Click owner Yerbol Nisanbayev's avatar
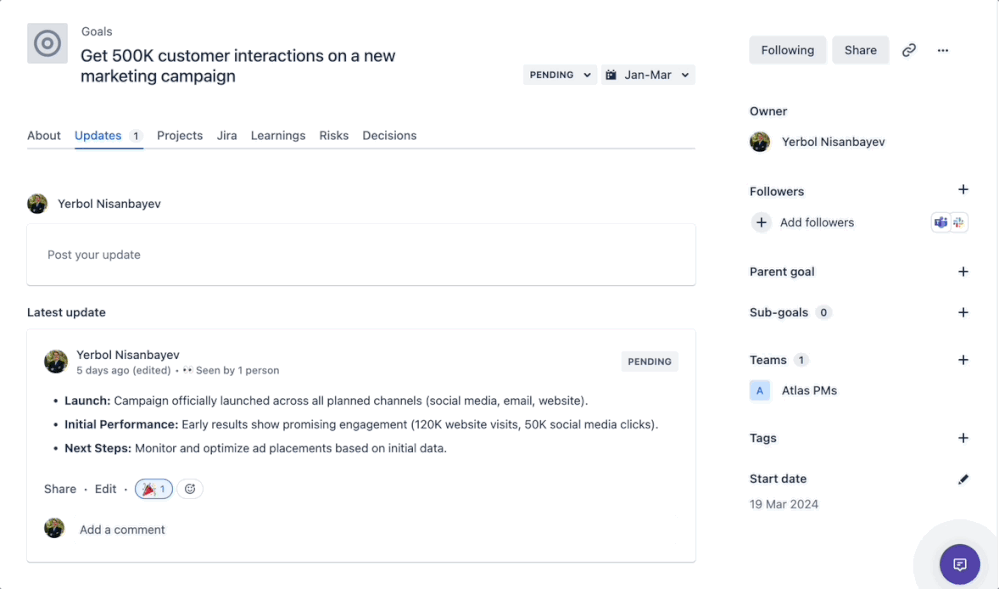Image resolution: width=999 pixels, height=589 pixels. [759, 142]
